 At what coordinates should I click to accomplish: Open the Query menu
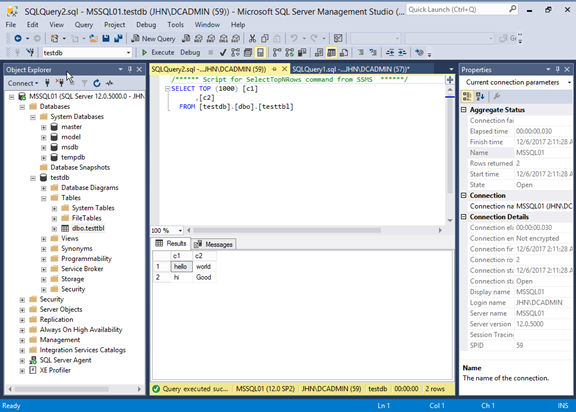[84, 25]
